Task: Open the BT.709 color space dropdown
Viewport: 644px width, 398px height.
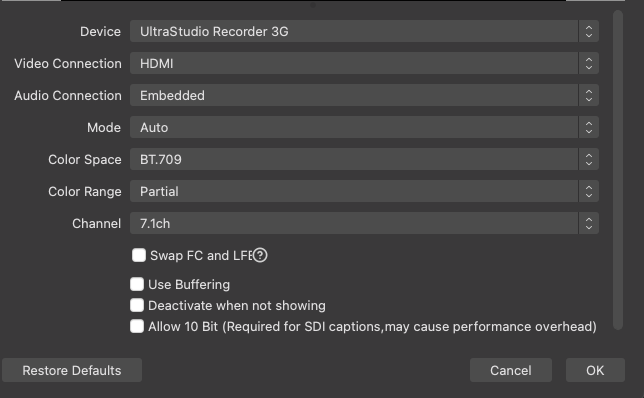Action: point(364,159)
